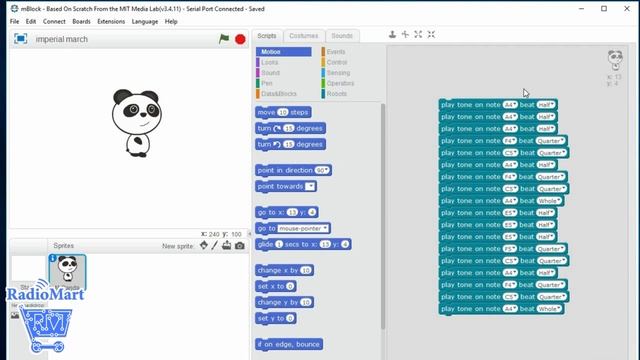Click the value in set x to block
640x360 pixels.
pyautogui.click(x=290, y=287)
